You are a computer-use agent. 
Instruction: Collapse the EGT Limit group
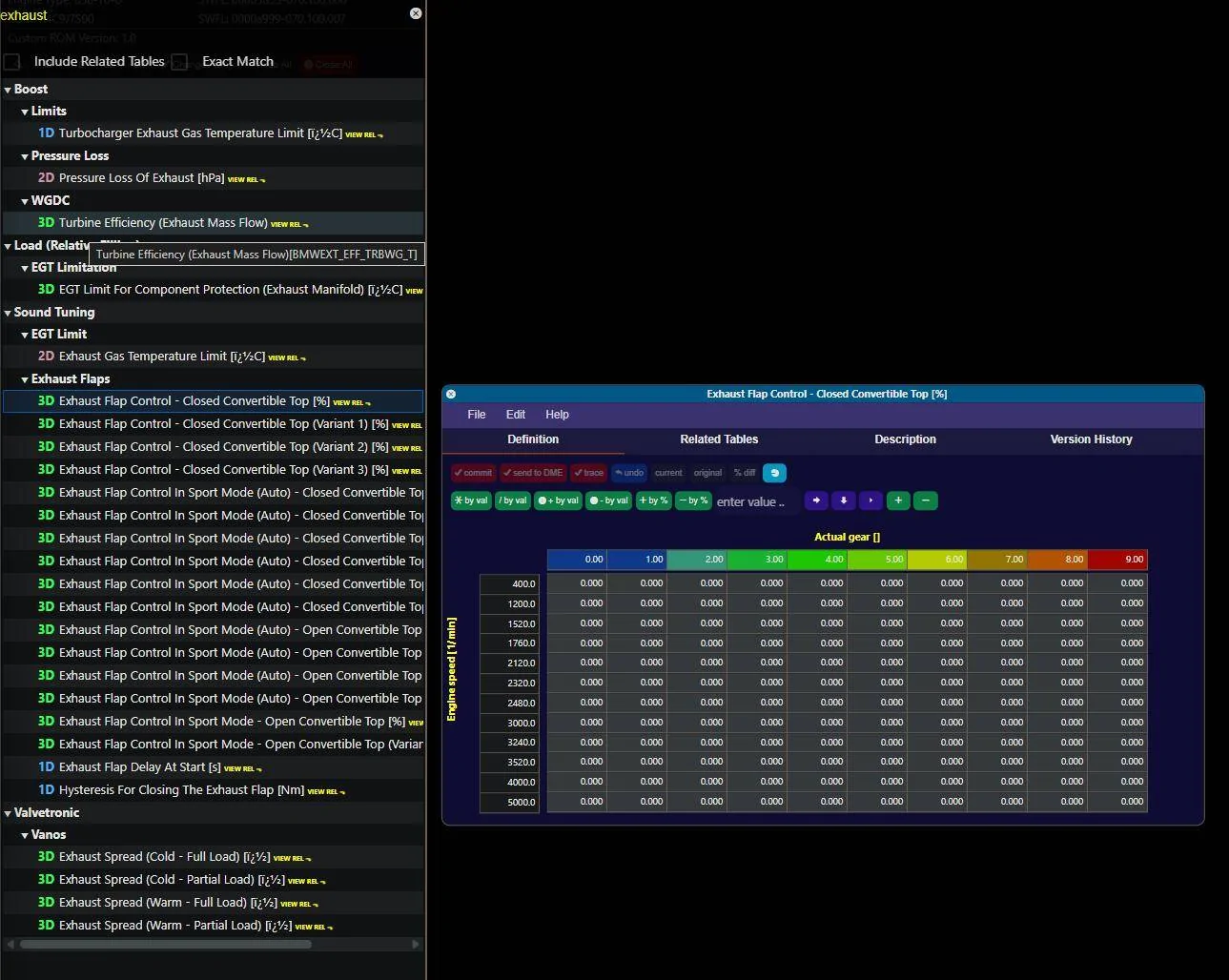[25, 335]
